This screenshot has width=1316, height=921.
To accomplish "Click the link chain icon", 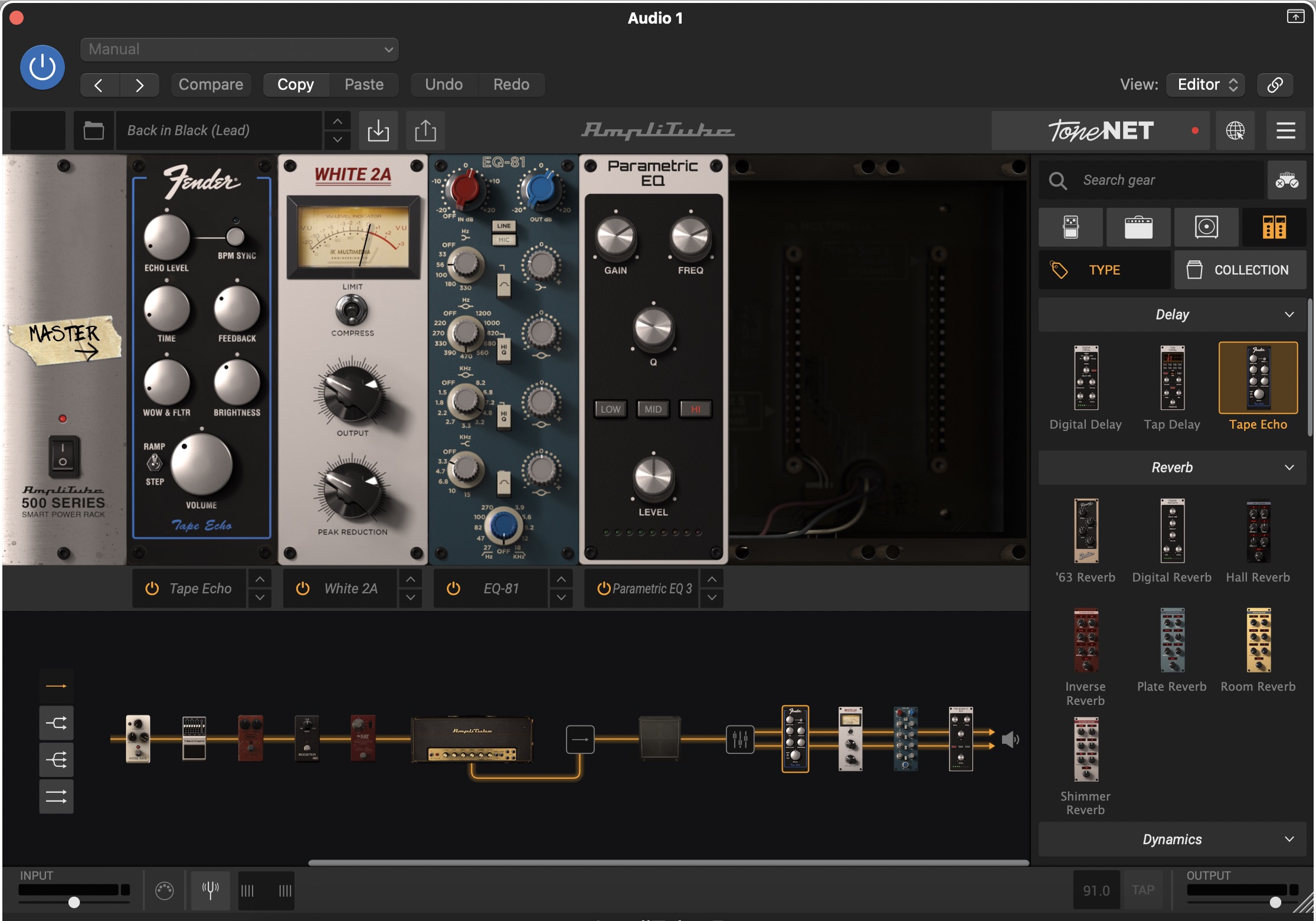I will 1275,84.
